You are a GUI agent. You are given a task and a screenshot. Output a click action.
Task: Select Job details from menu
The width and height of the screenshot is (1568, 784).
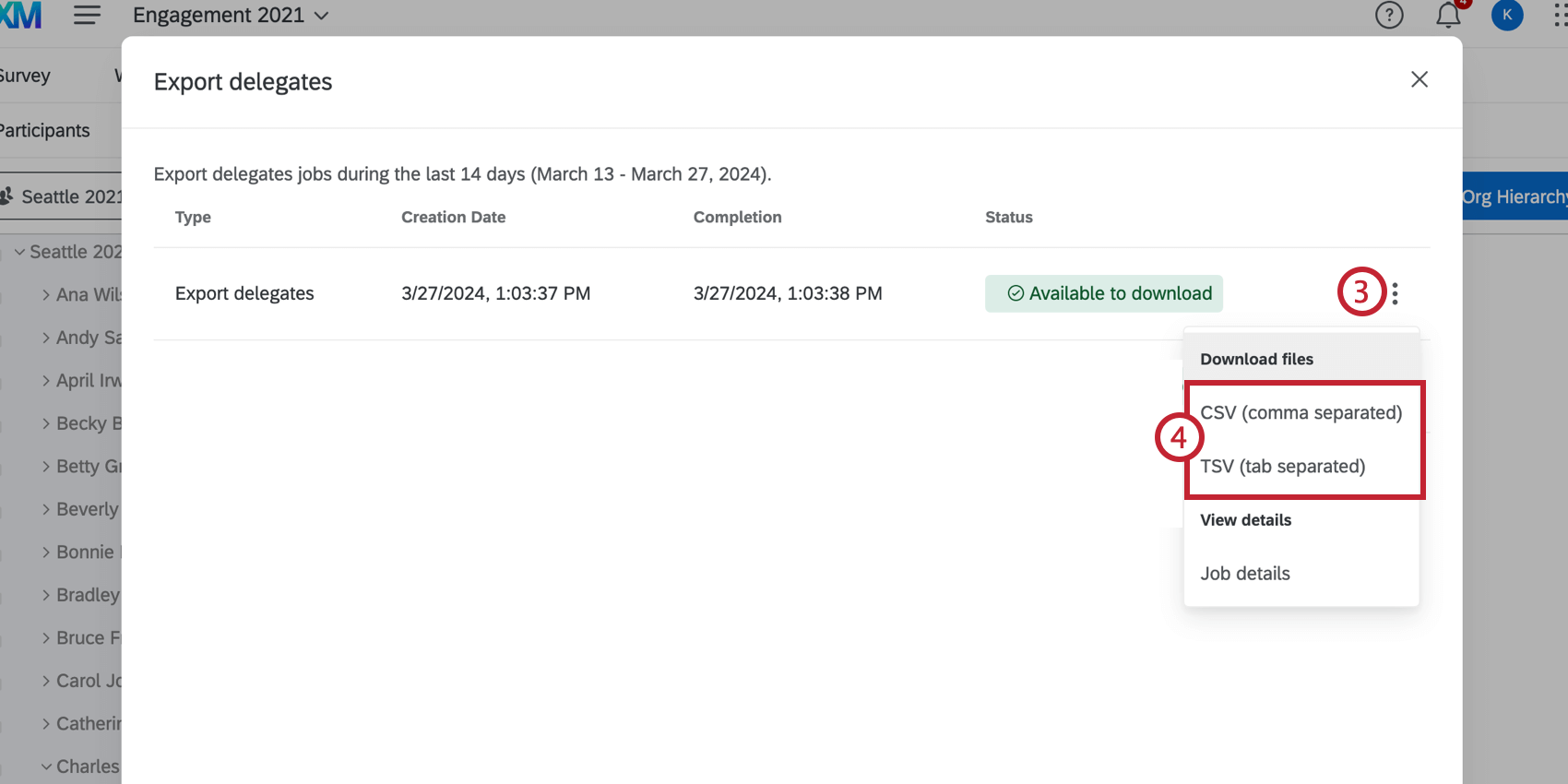[x=1245, y=574]
